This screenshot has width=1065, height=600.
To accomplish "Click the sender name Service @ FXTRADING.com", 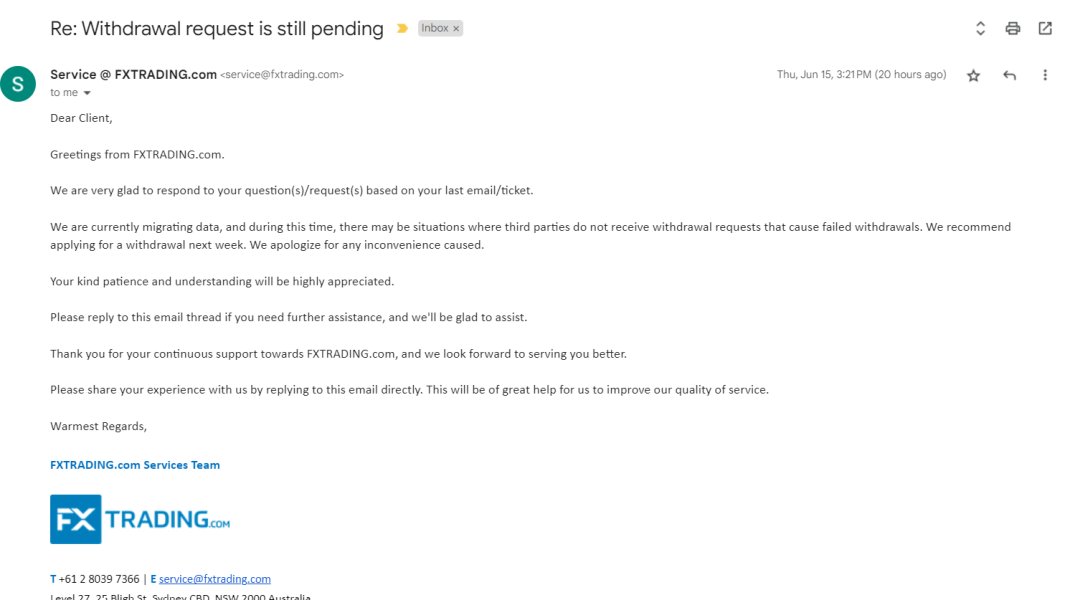I will click(133, 75).
